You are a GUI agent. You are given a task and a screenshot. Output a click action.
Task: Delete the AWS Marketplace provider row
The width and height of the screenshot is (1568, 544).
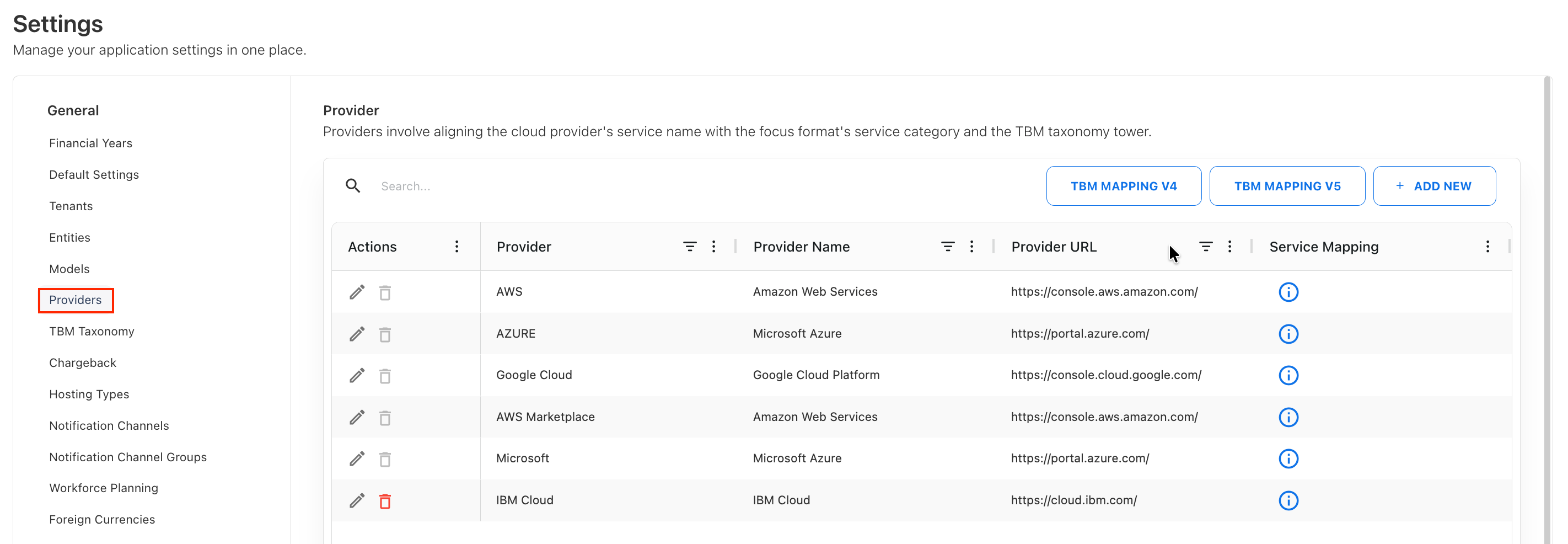pos(385,418)
